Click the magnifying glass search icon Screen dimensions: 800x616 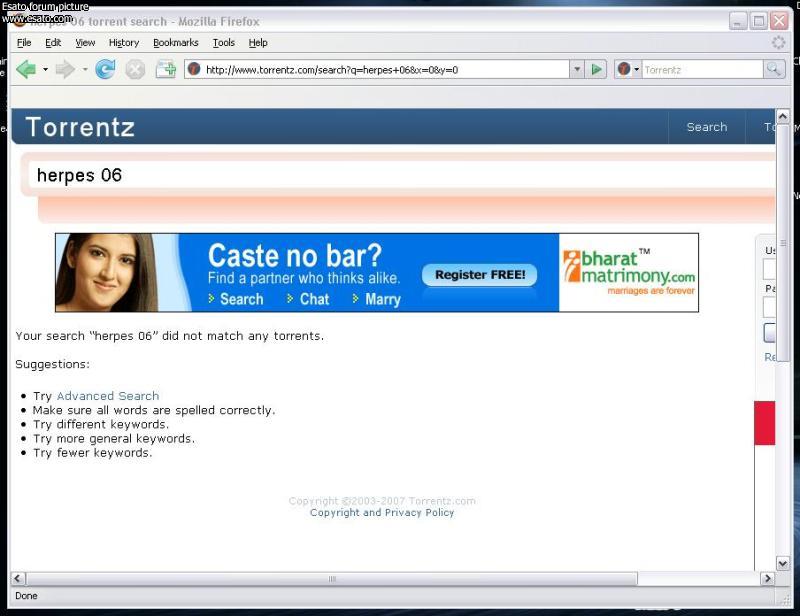pyautogui.click(x=774, y=69)
